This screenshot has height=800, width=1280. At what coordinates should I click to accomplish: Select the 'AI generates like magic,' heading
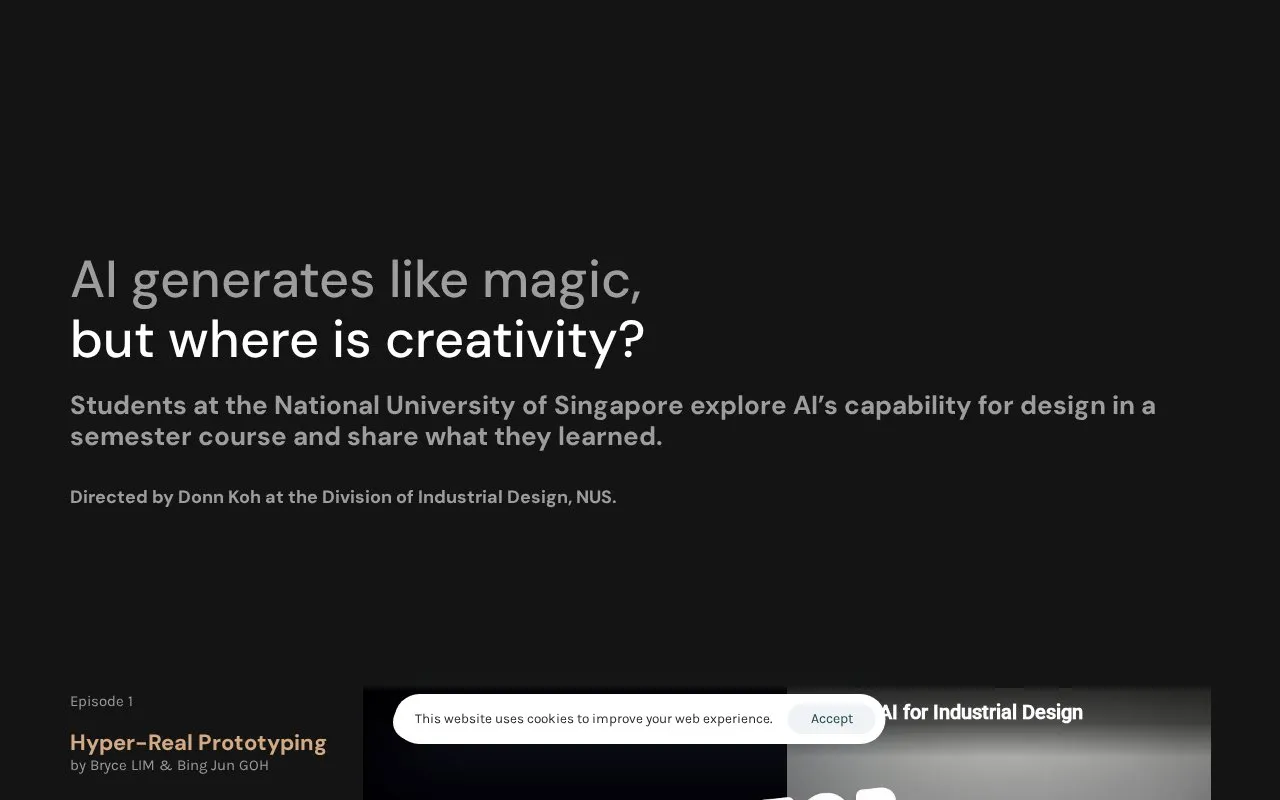pyautogui.click(x=355, y=279)
